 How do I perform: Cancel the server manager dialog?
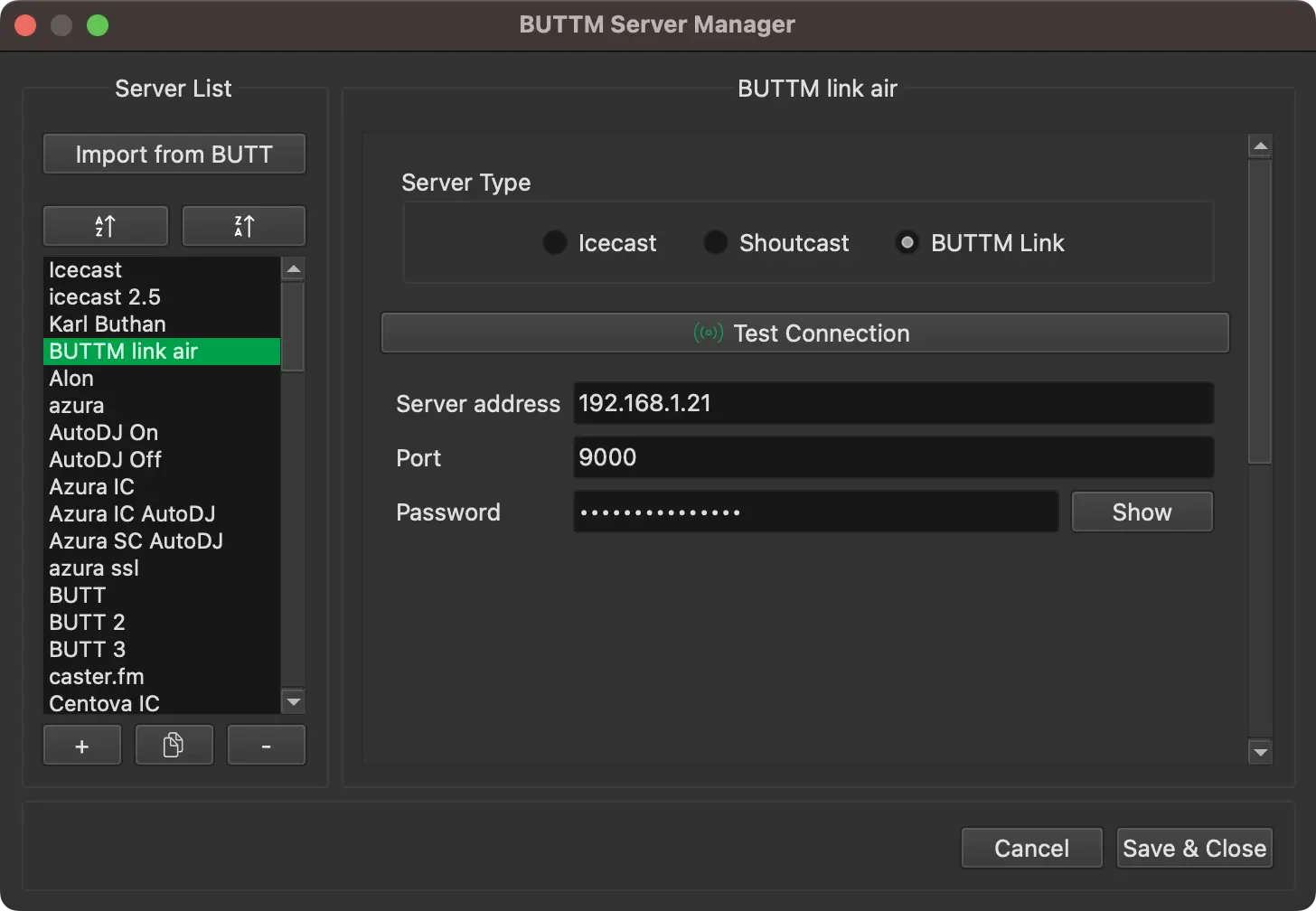(1031, 848)
